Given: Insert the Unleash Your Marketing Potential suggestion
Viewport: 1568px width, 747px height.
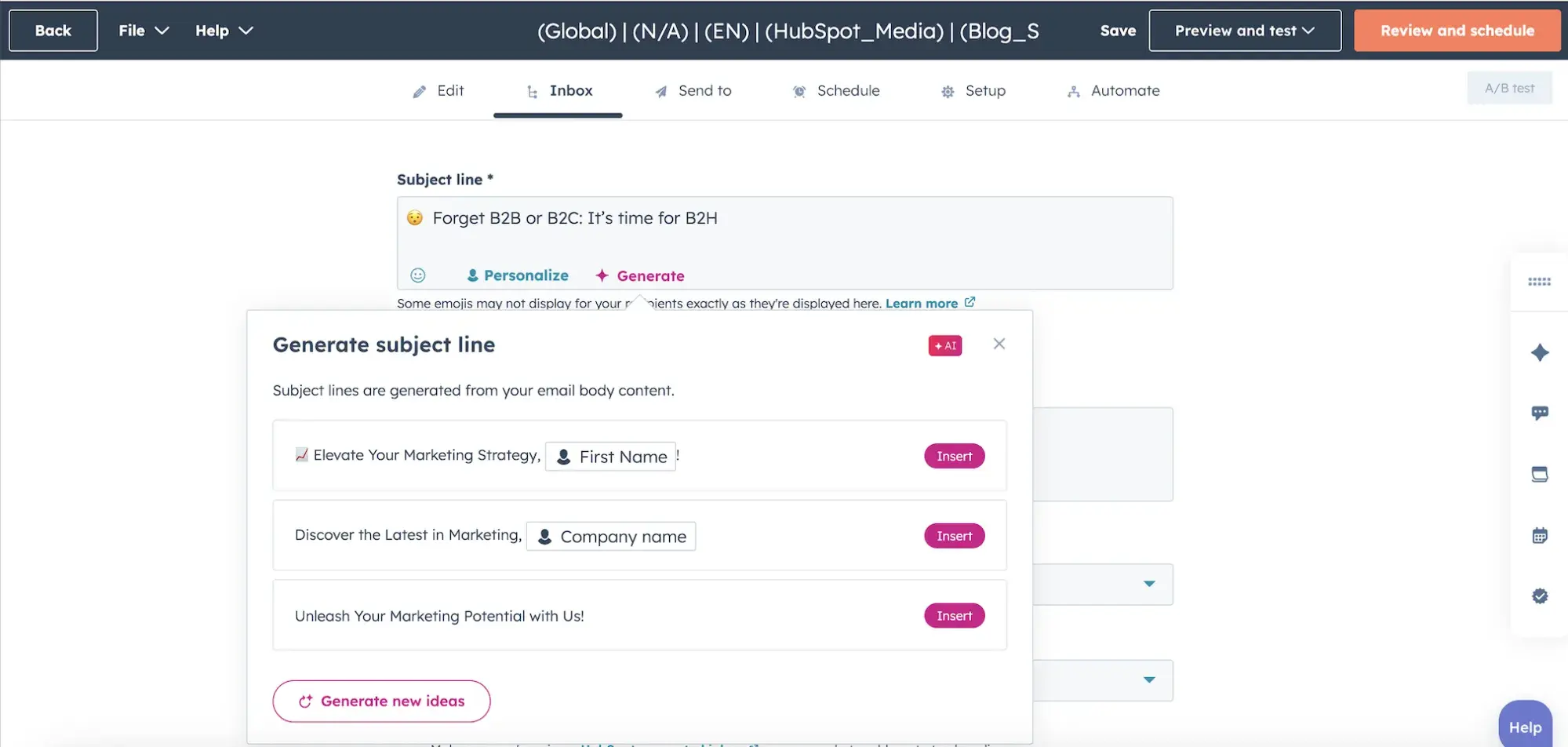Looking at the screenshot, I should point(953,615).
